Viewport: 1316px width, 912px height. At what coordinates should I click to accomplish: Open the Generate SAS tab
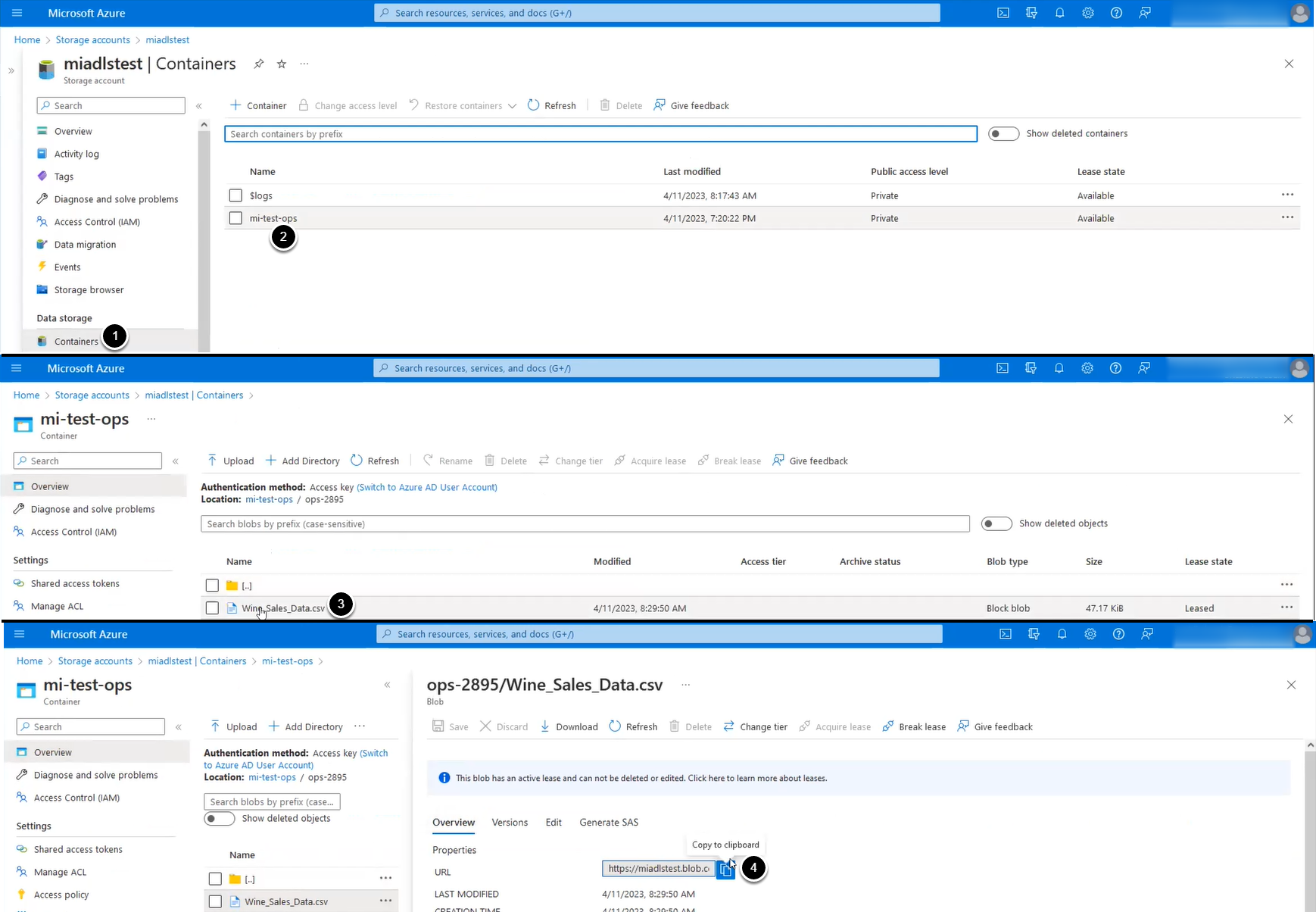tap(609, 822)
